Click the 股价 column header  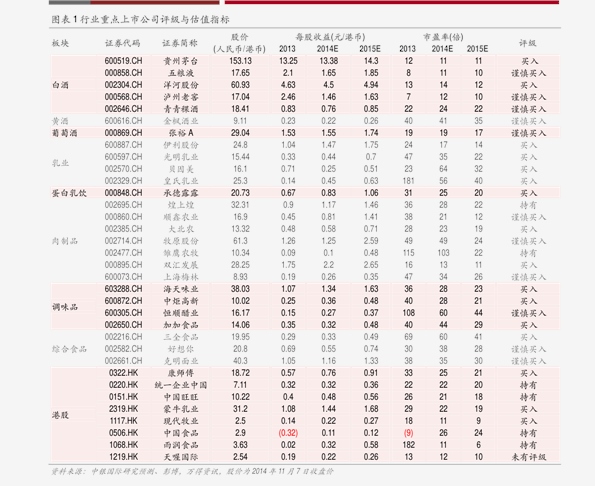[x=239, y=37]
